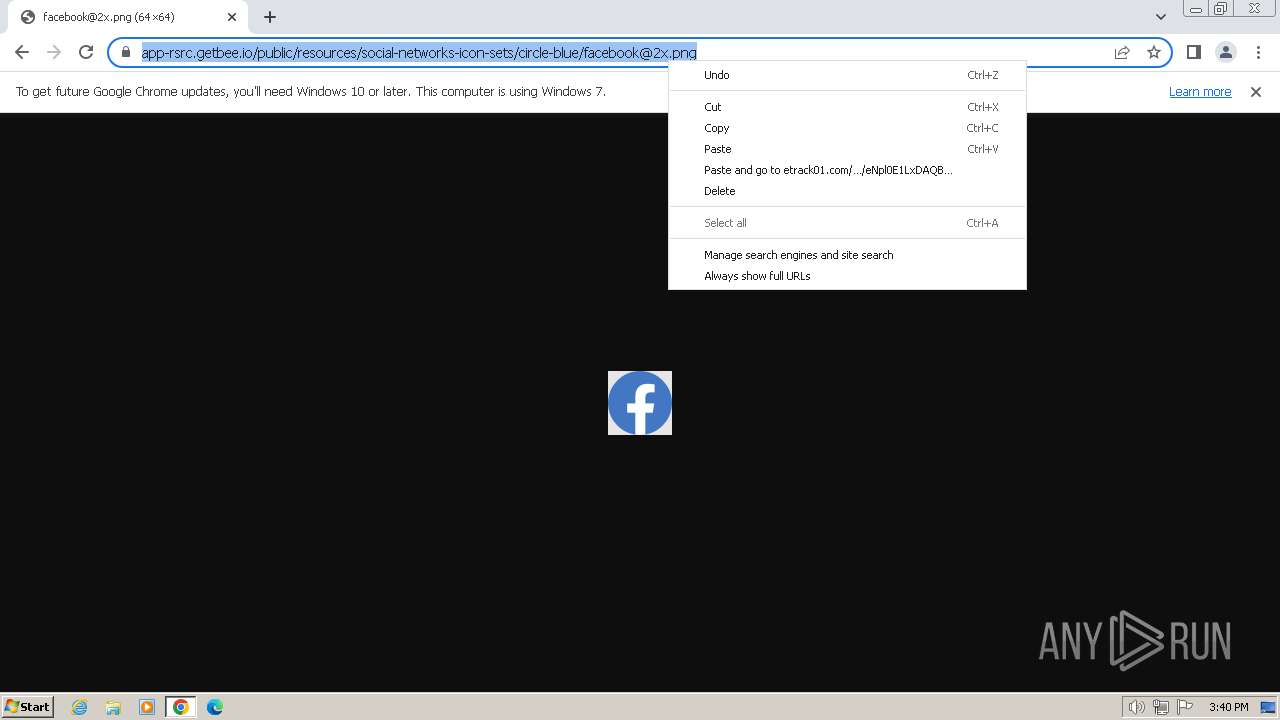Choose Copy from the context menu

(847, 128)
